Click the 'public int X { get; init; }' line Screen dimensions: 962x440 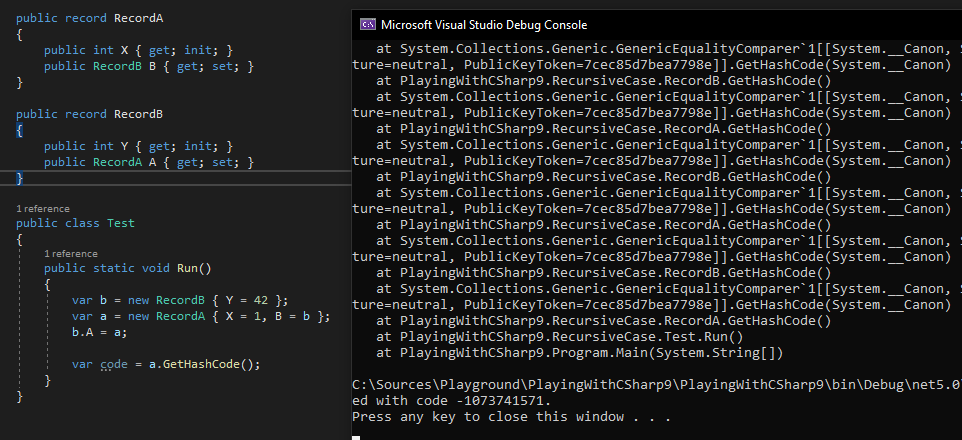139,50
